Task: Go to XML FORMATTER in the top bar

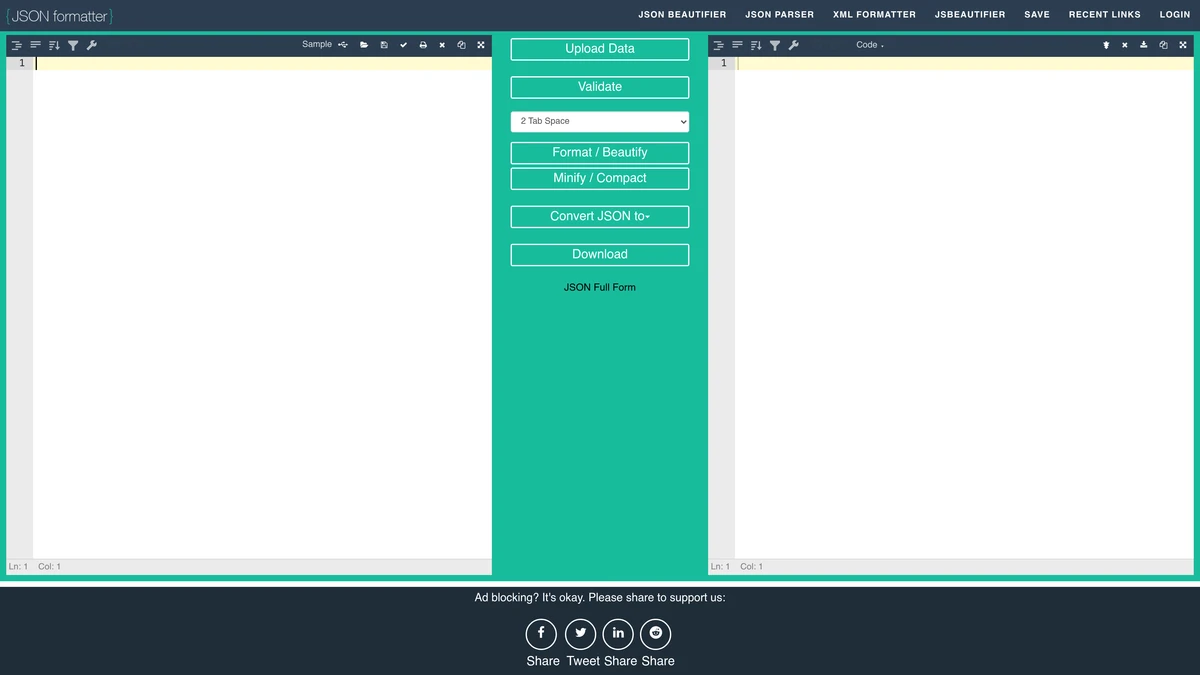Action: coord(874,14)
